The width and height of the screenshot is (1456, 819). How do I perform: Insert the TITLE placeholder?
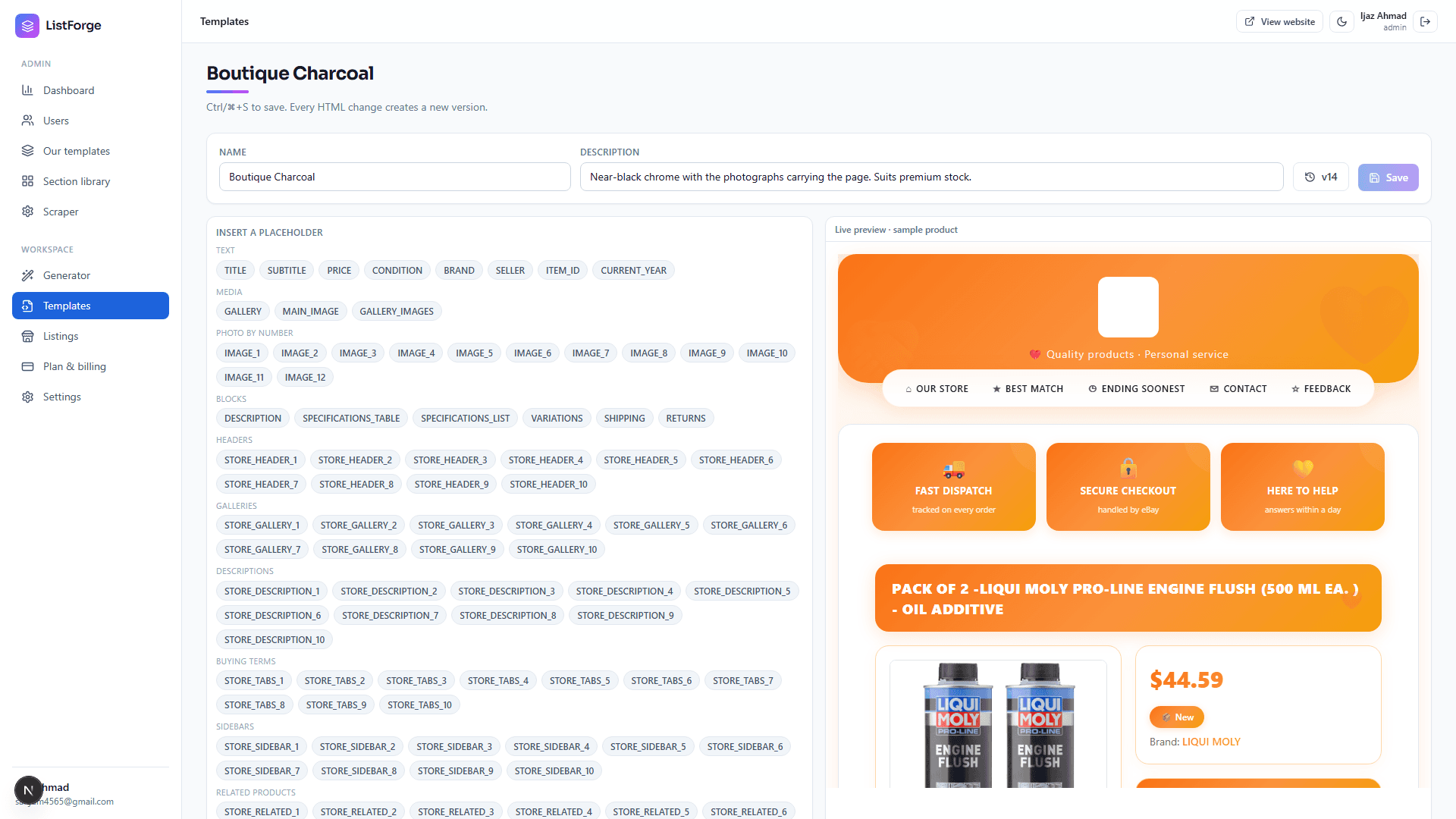pos(235,270)
